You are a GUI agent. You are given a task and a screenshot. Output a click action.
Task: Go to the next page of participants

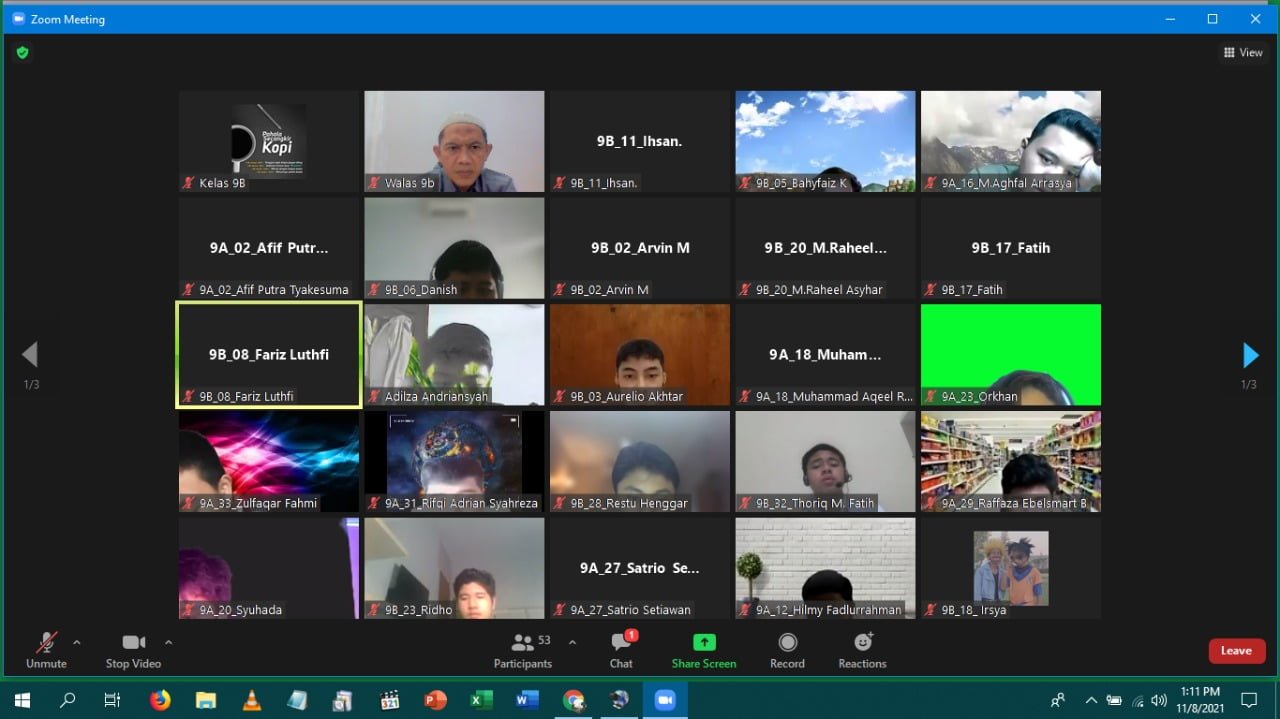tap(1250, 355)
